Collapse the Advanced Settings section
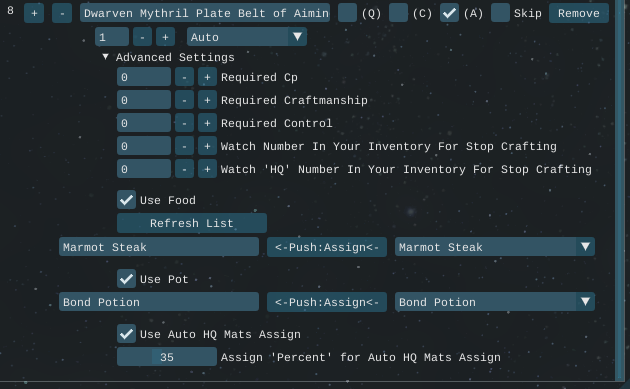This screenshot has width=630, height=389. coord(105,57)
